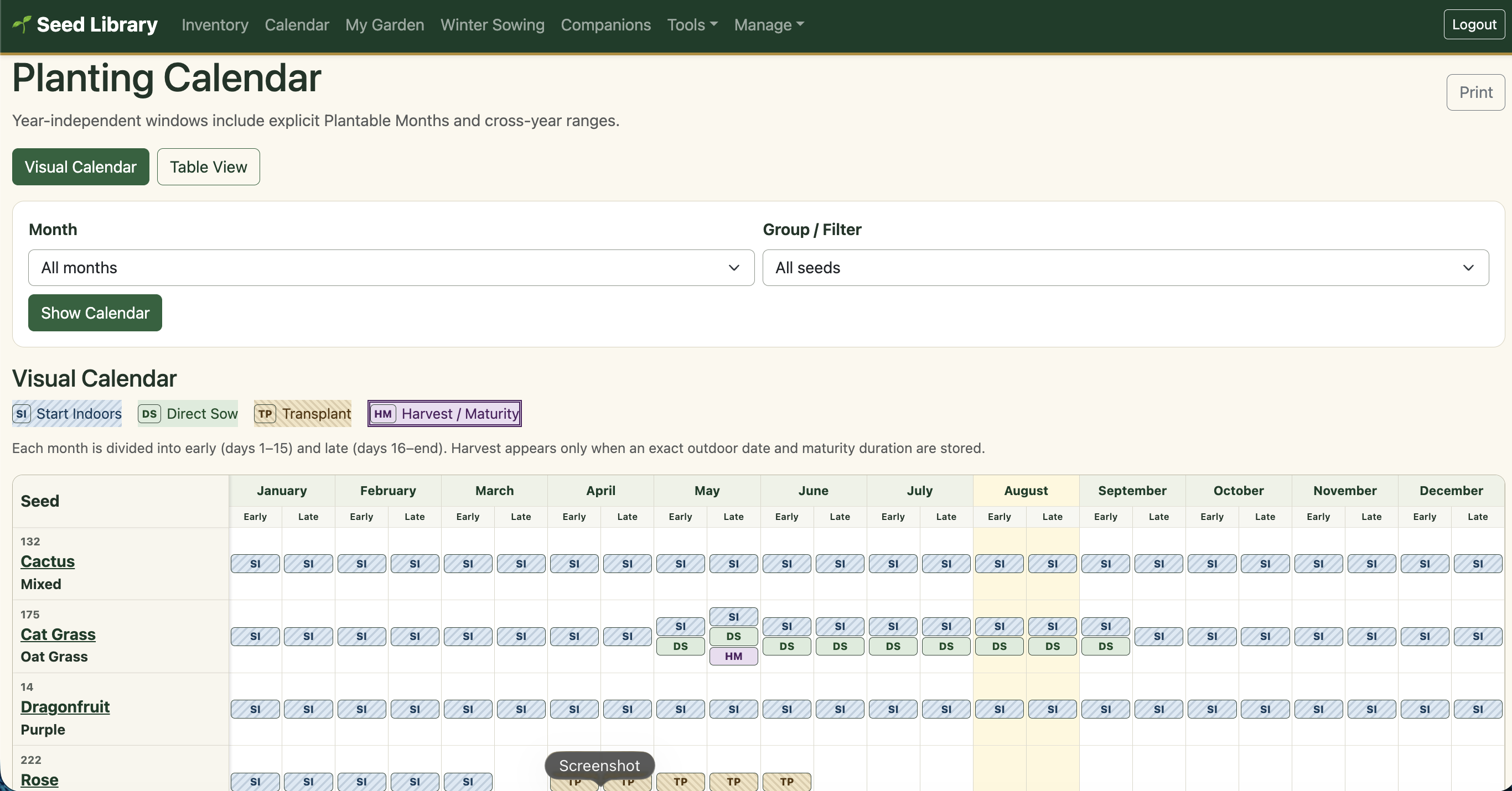Click Cactus late December SI badge
1512x791 pixels.
click(1478, 563)
